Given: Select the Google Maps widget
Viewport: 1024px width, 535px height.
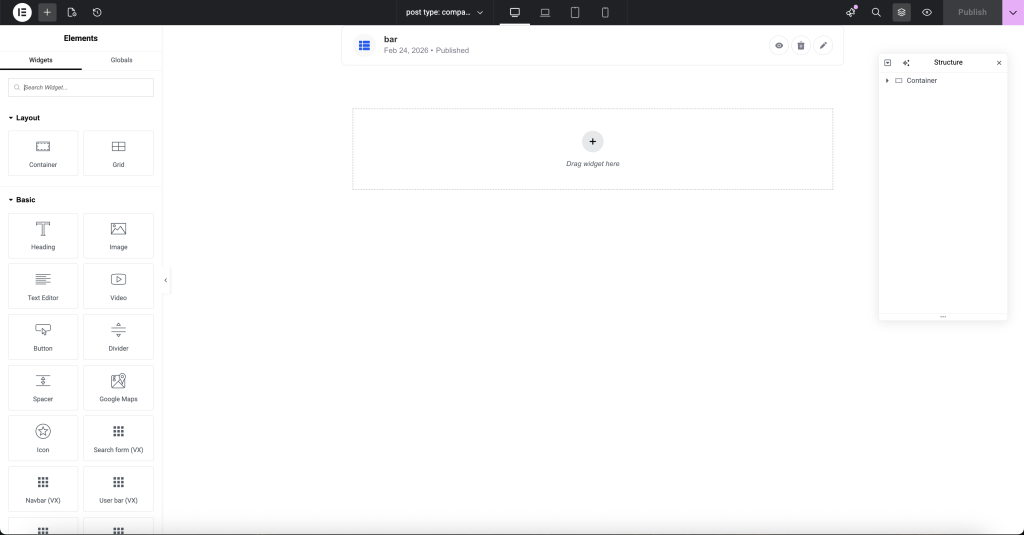Looking at the screenshot, I should coord(118,388).
